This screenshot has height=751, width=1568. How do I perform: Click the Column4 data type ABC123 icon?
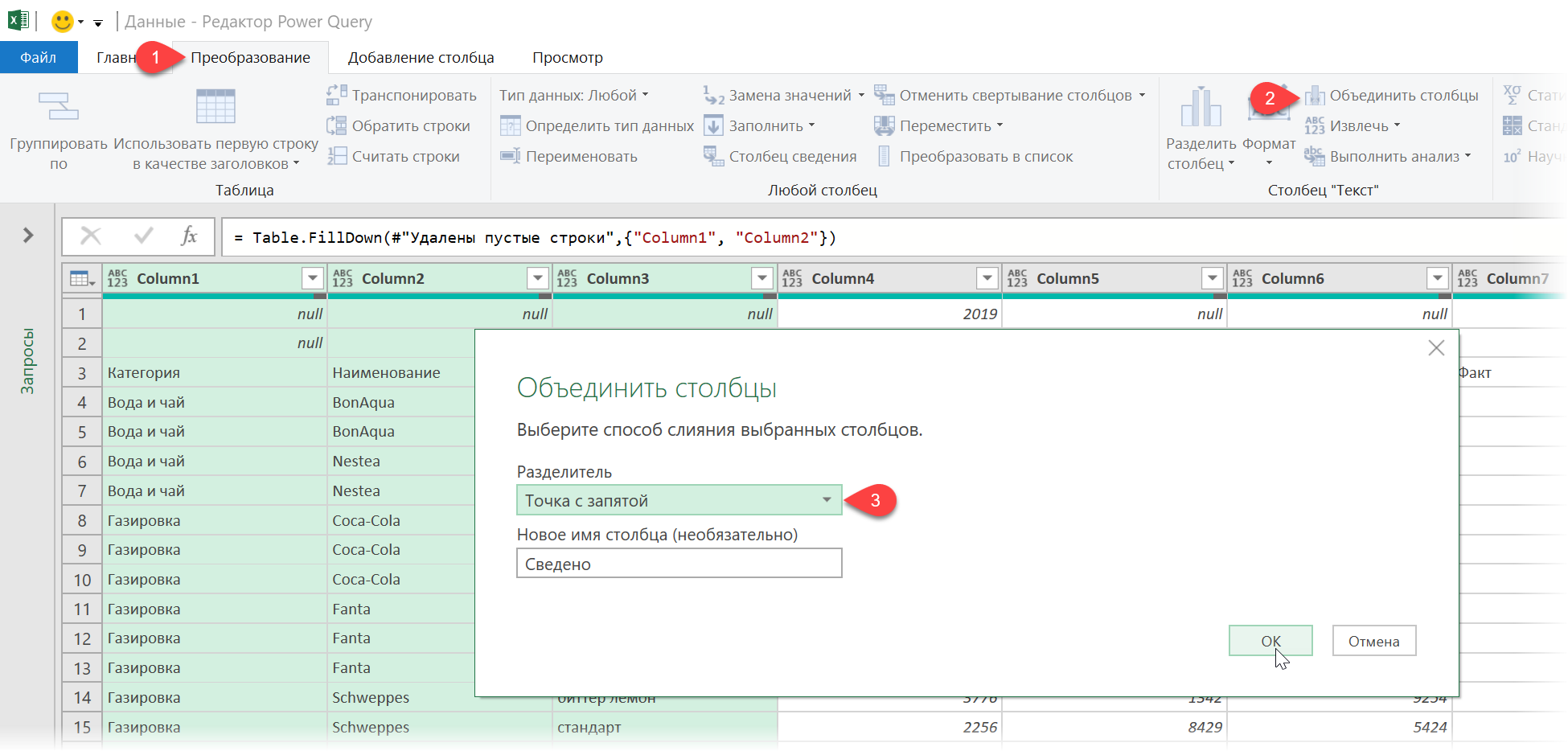[792, 278]
